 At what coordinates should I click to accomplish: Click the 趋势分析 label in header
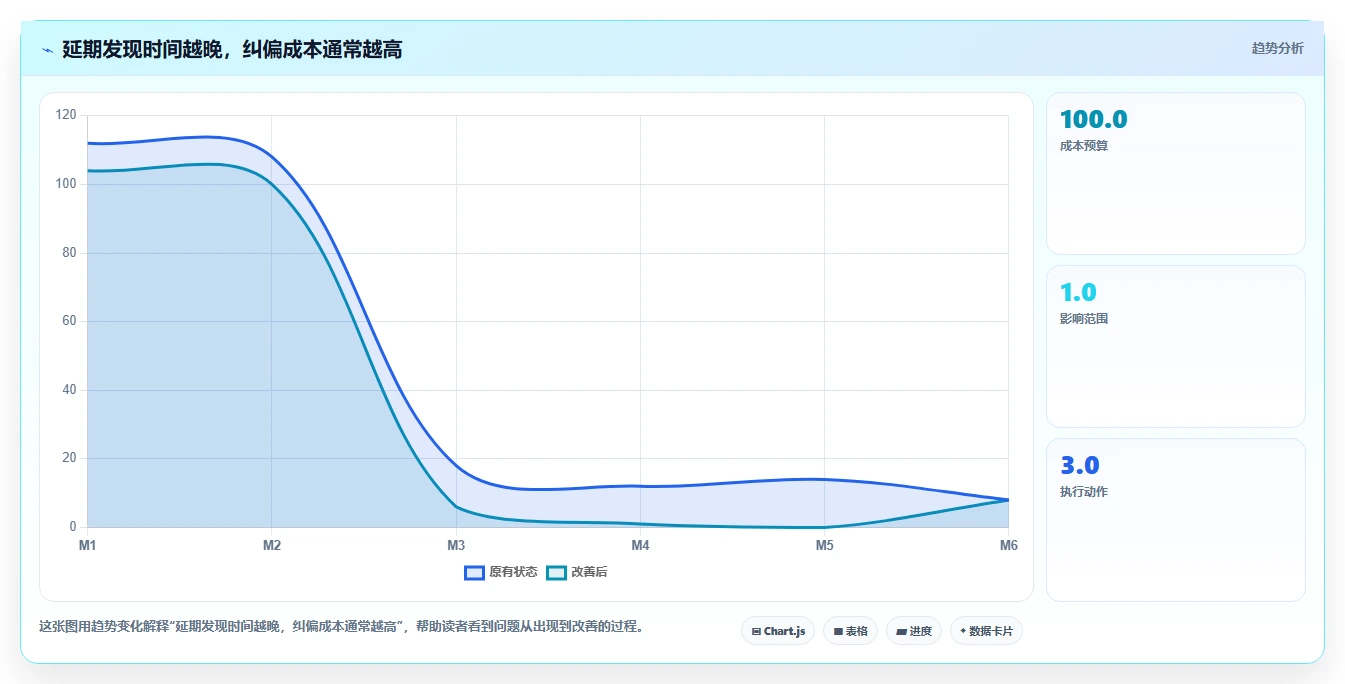[x=1277, y=48]
